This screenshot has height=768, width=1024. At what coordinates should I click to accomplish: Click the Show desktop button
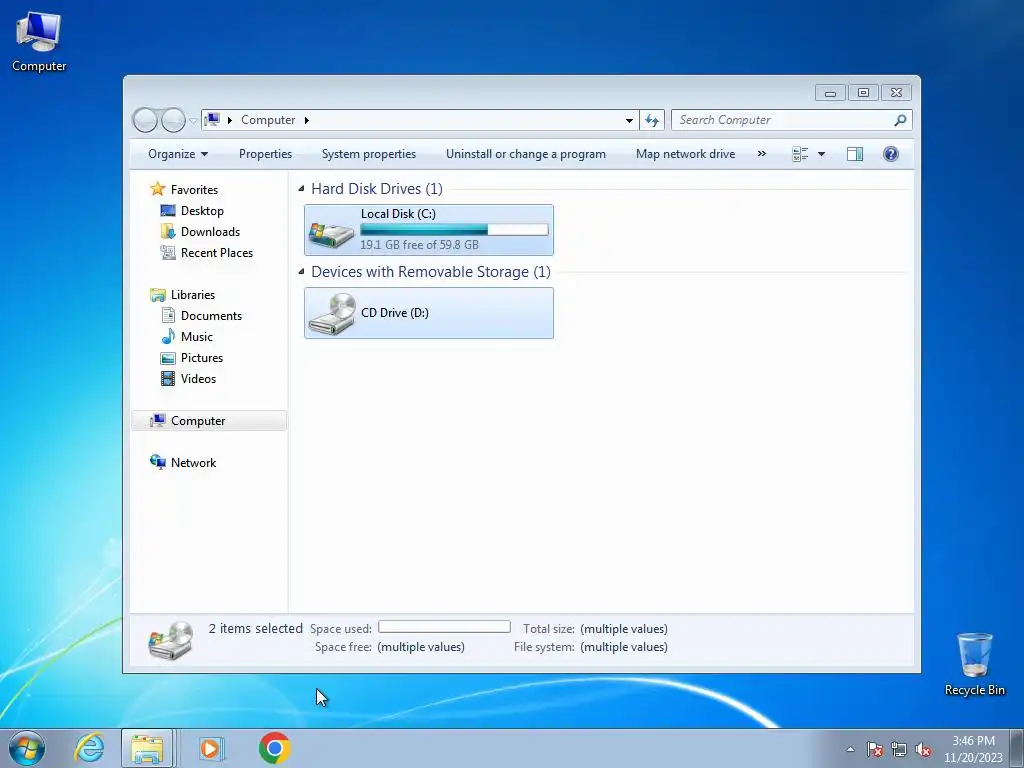click(x=1017, y=748)
